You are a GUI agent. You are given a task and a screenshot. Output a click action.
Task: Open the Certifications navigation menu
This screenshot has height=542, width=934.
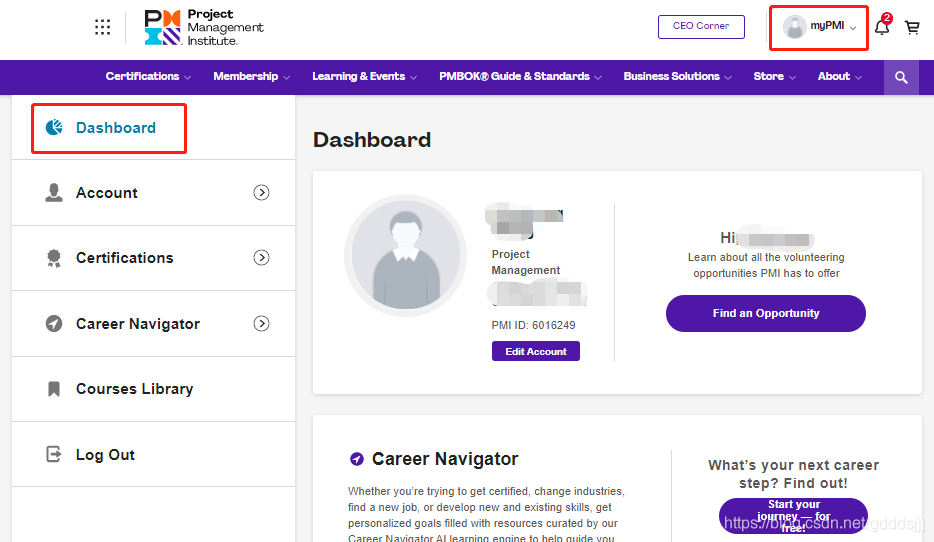(x=148, y=76)
